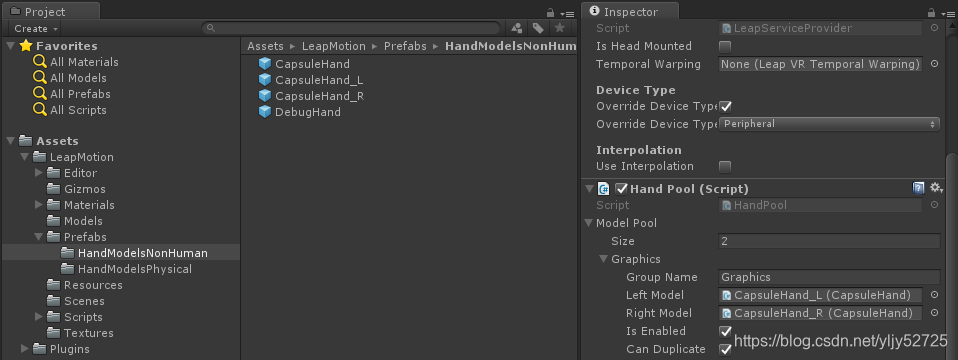
Task: Collapse the LeapMotion folder arrow
Action: (x=25, y=157)
